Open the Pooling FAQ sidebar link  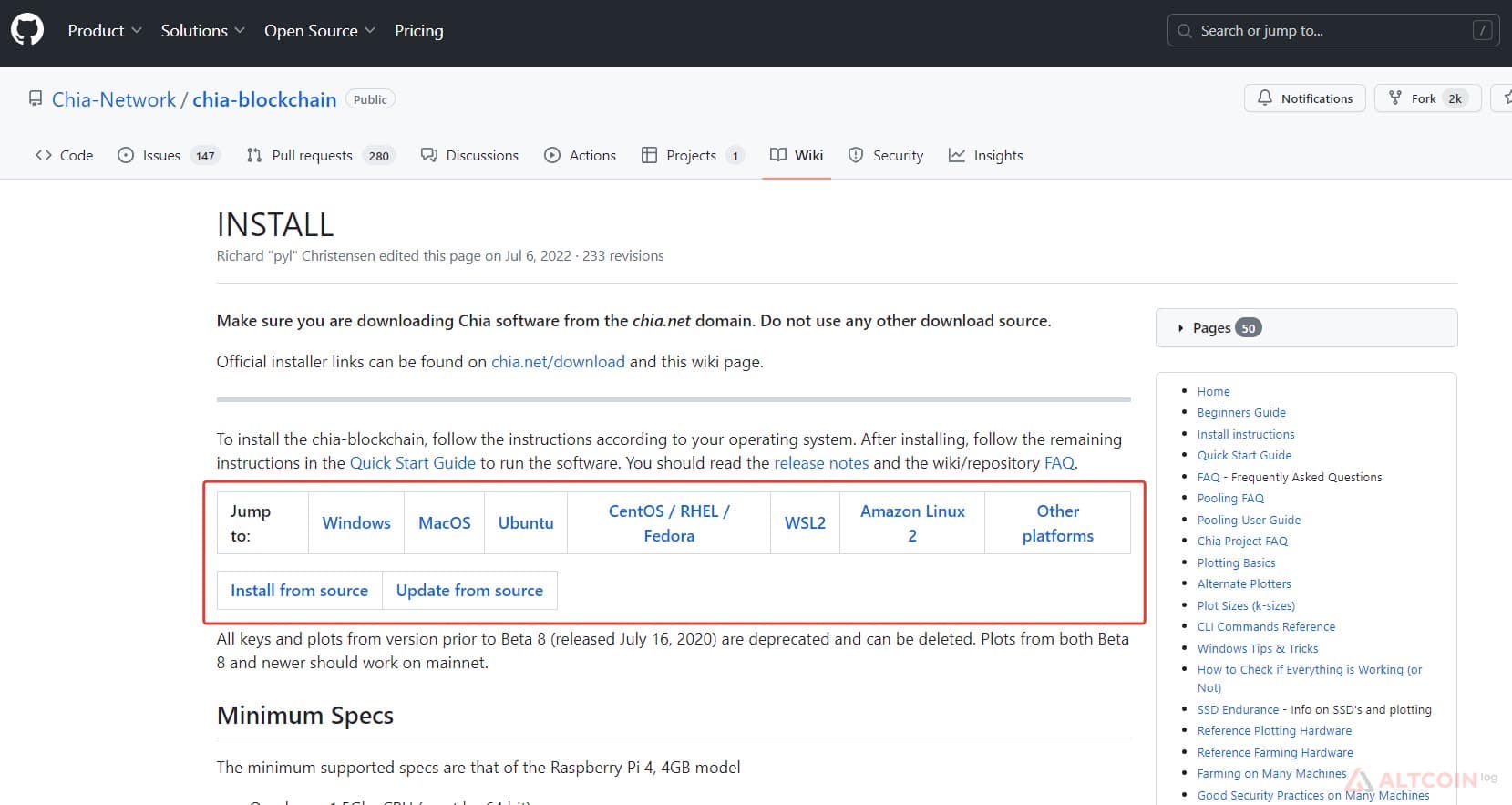coord(1230,499)
